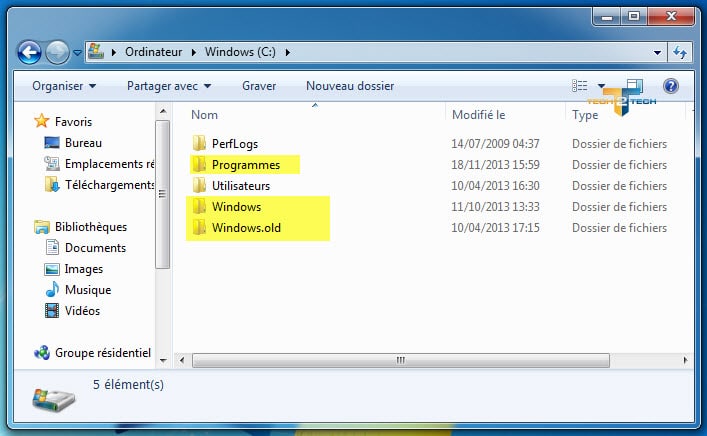Click the Emplacements récents icon
The width and height of the screenshot is (707, 436).
(x=52, y=163)
